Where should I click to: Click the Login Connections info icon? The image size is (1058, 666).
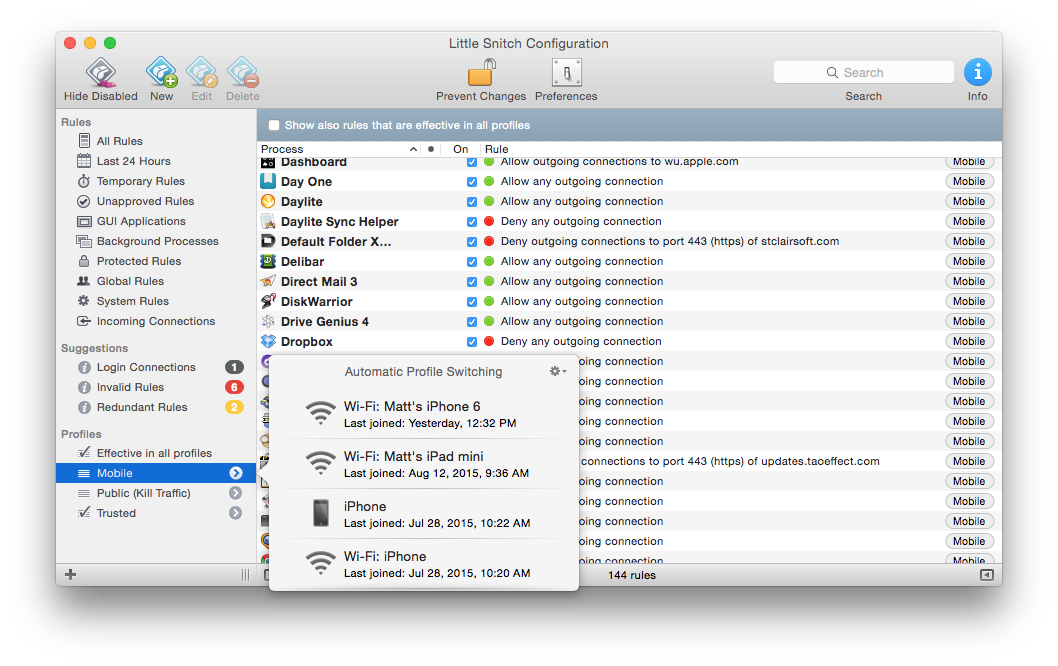84,367
